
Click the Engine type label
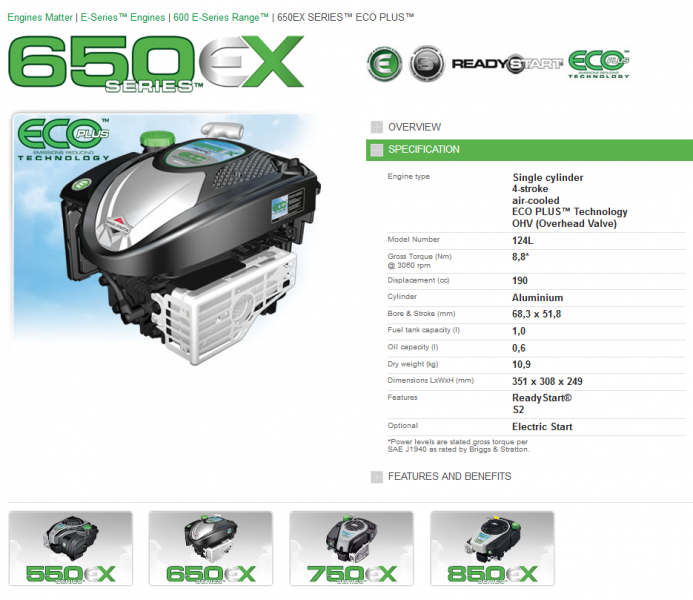tap(408, 176)
